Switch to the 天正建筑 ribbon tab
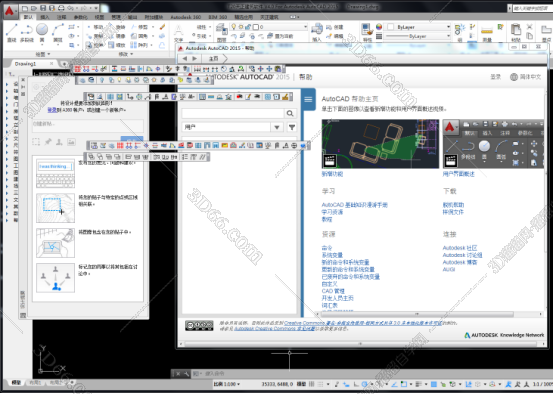The image size is (553, 394). (x=269, y=17)
